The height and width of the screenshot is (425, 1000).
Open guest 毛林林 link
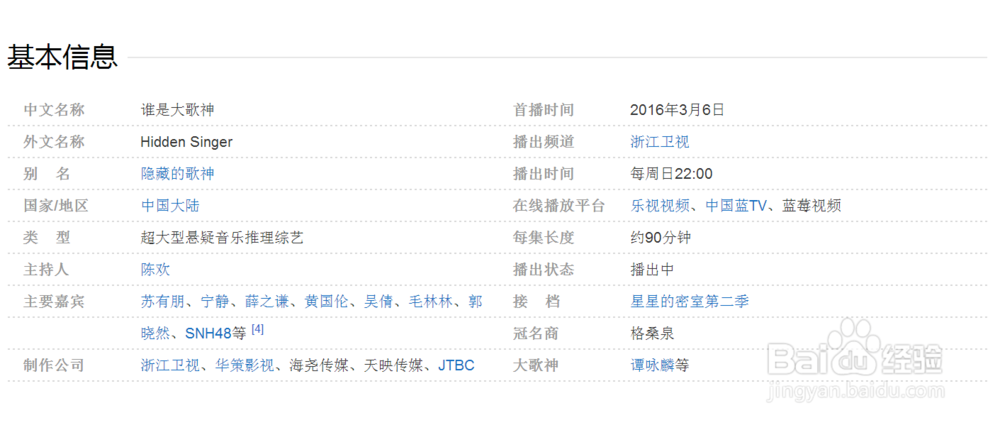point(431,301)
